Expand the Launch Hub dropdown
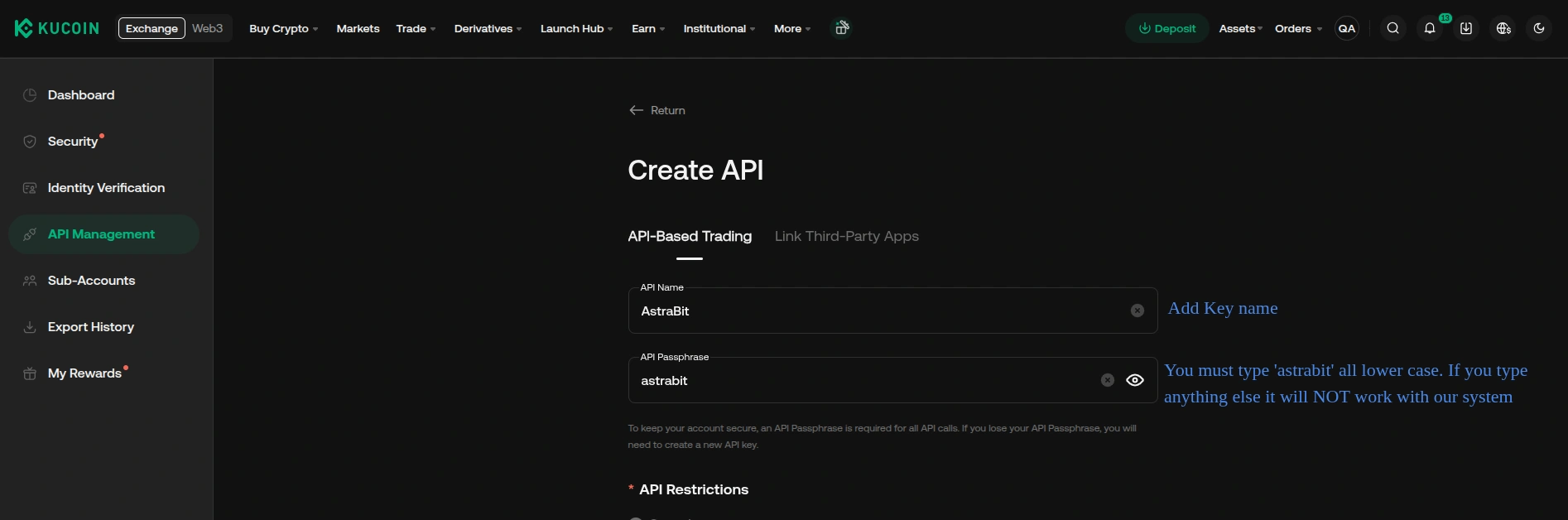The height and width of the screenshot is (520, 1568). (576, 28)
